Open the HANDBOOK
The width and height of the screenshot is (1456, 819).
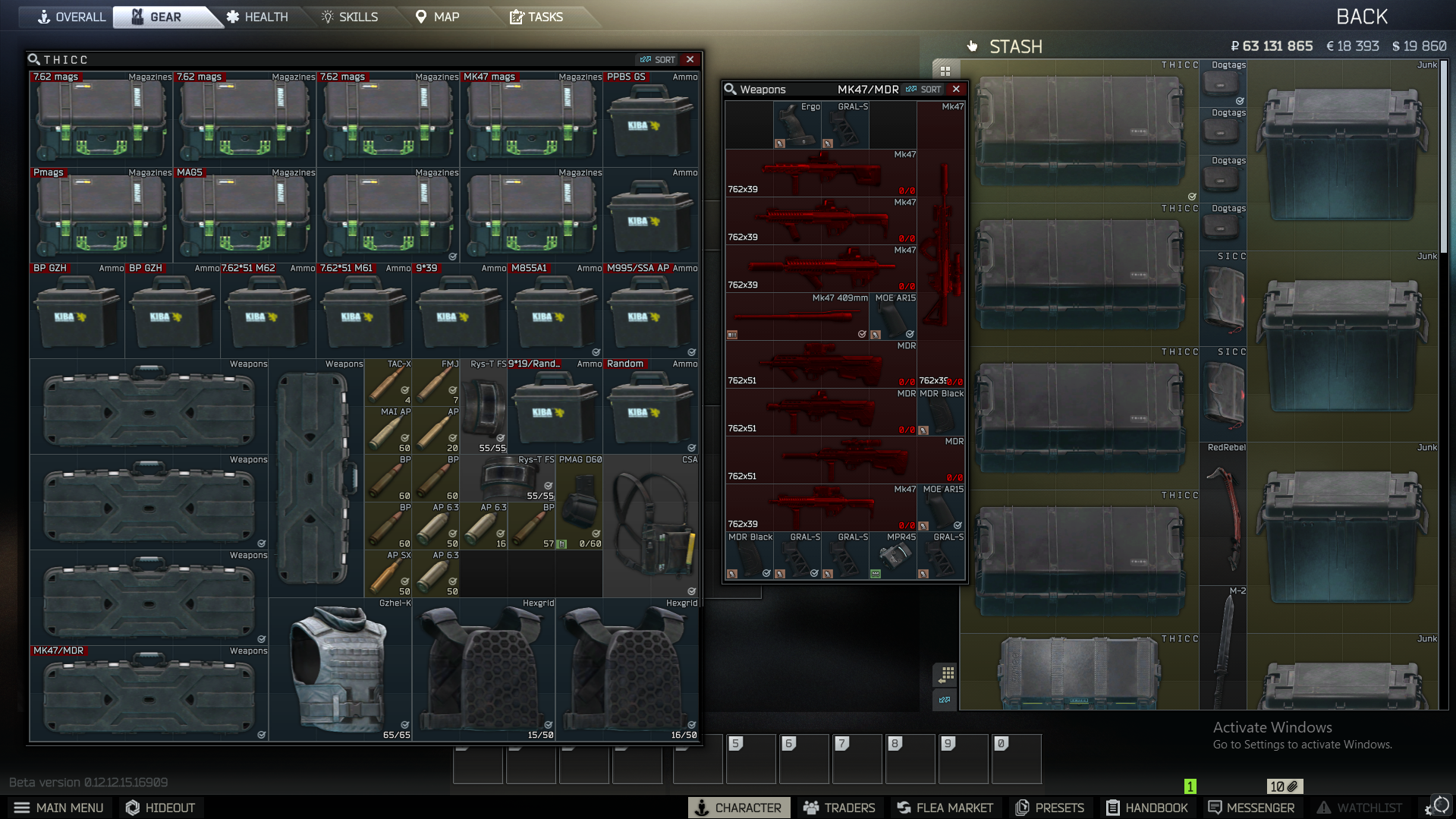coord(1147,808)
